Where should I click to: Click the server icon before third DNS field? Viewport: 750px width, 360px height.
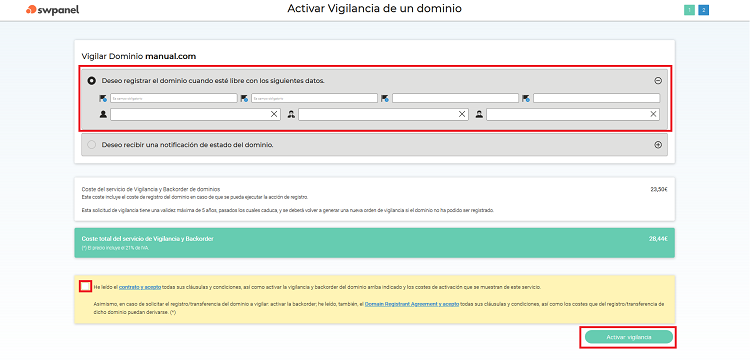click(x=385, y=98)
